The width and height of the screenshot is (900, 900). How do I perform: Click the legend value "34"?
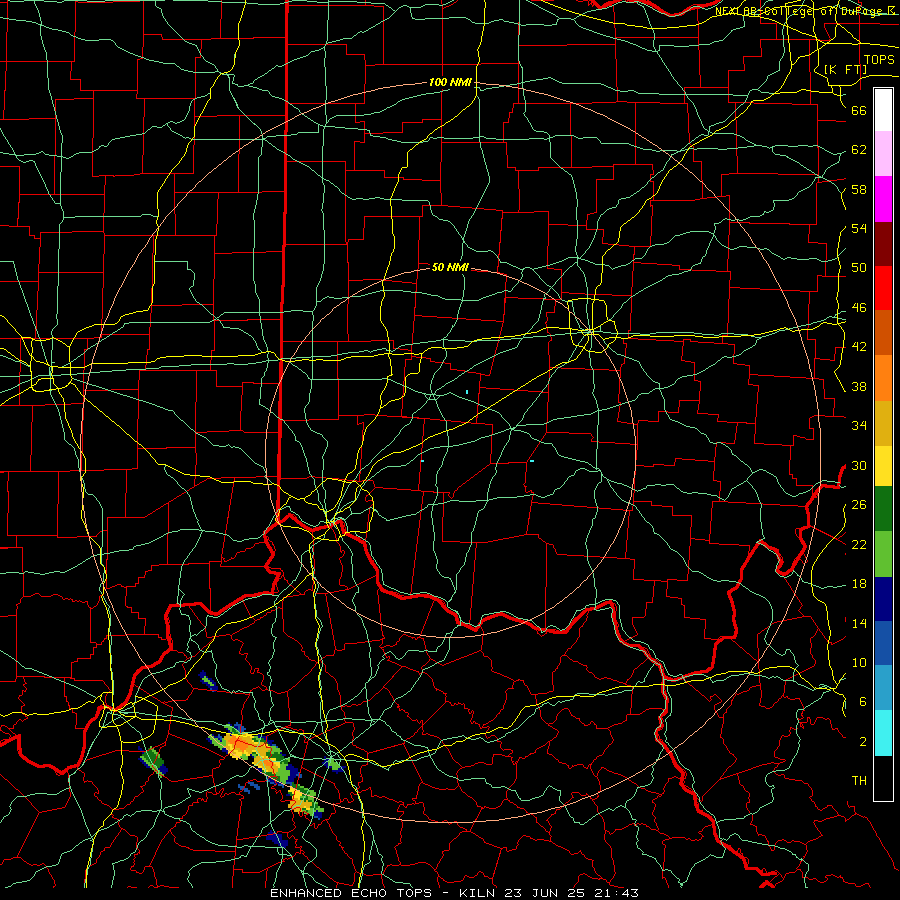point(859,426)
